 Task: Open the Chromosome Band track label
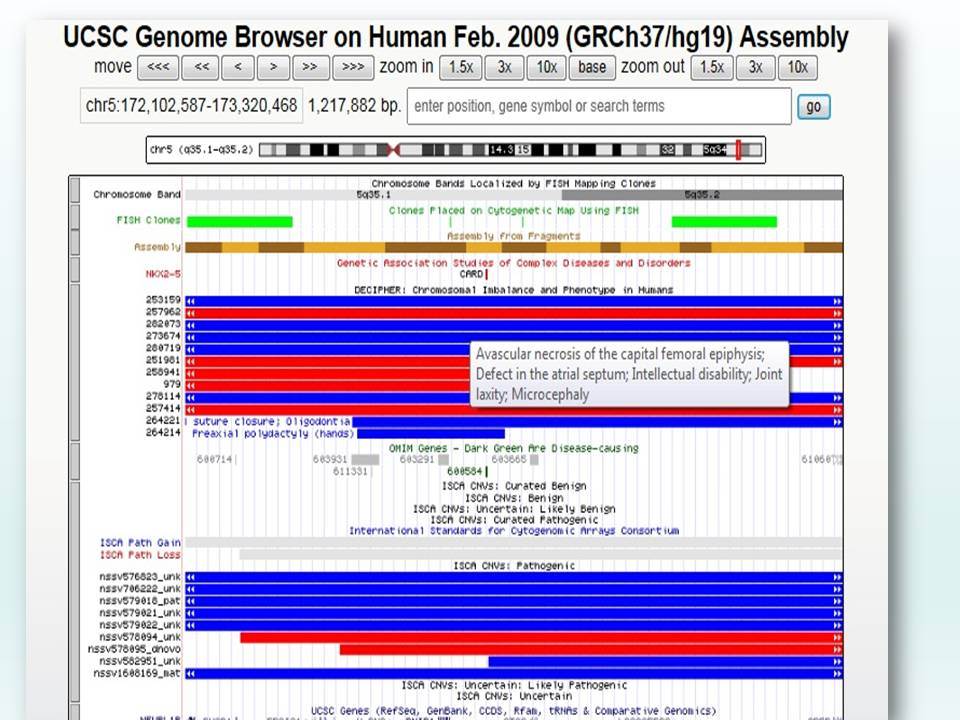137,195
